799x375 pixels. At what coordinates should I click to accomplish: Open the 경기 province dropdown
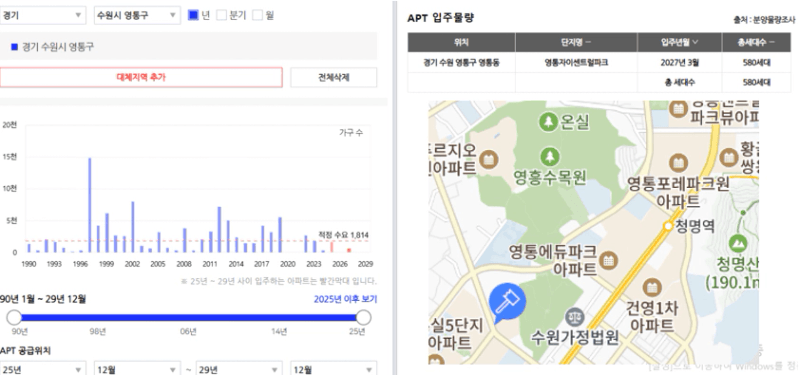tap(43, 15)
